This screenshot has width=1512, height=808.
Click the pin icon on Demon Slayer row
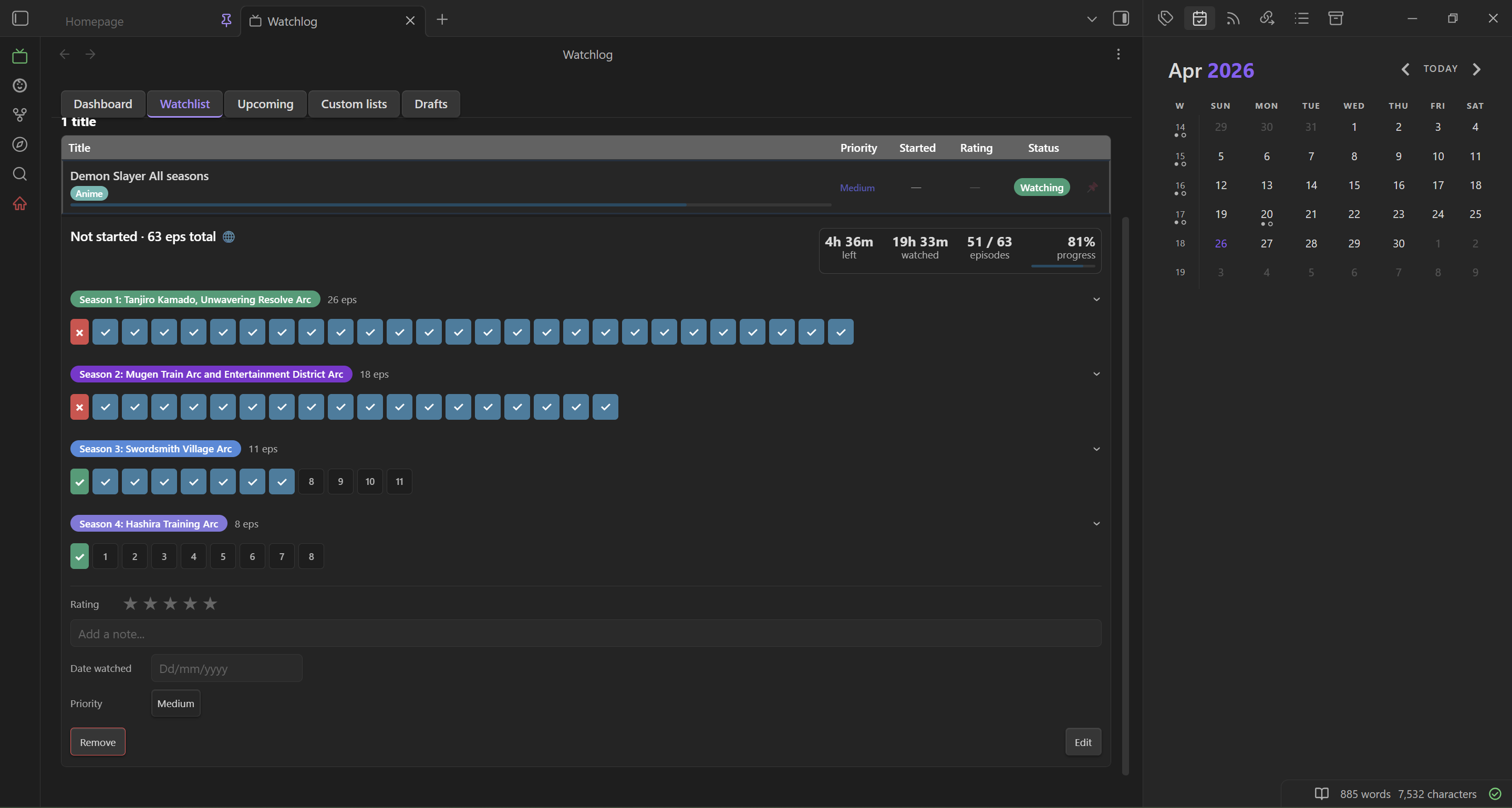(1092, 188)
